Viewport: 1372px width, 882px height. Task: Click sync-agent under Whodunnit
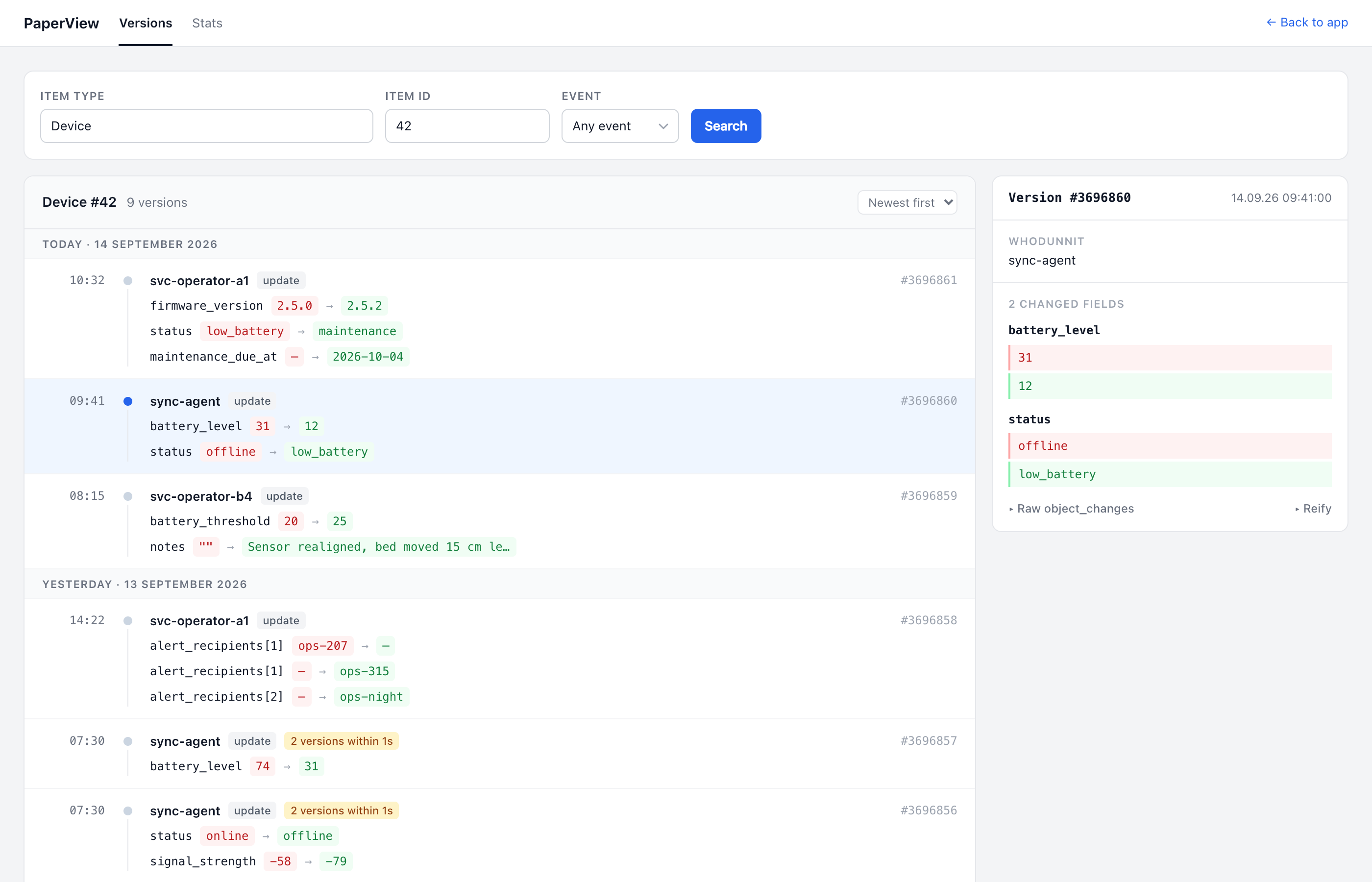pyautogui.click(x=1042, y=261)
